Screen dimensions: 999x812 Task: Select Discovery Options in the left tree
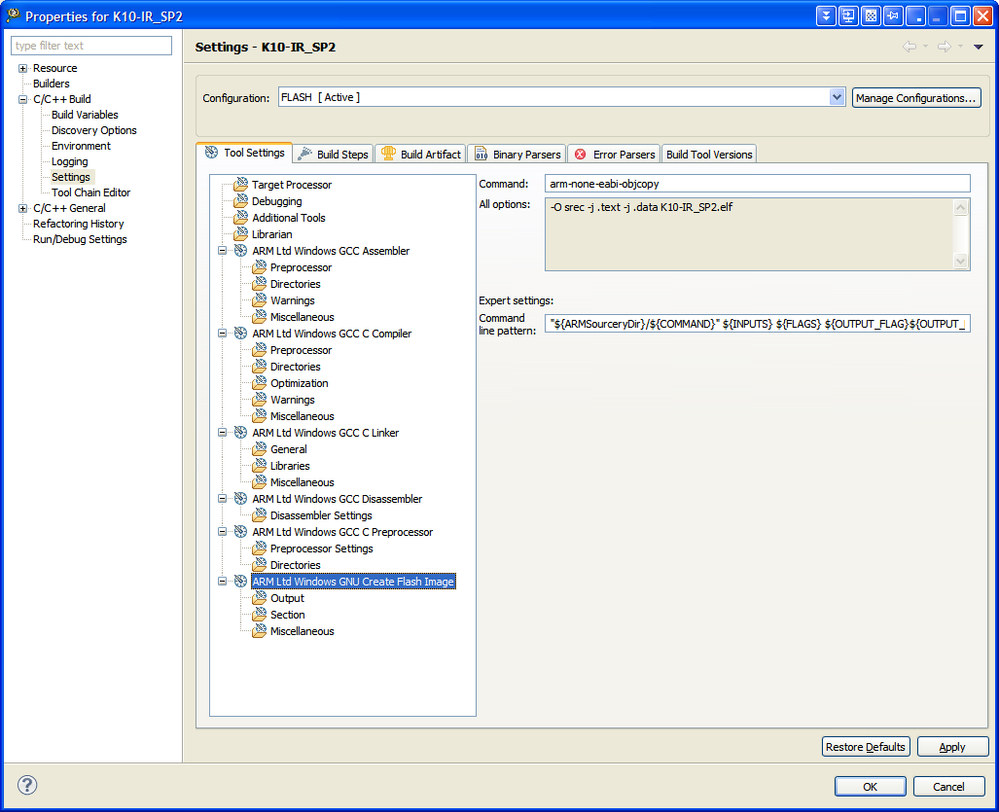pyautogui.click(x=94, y=130)
